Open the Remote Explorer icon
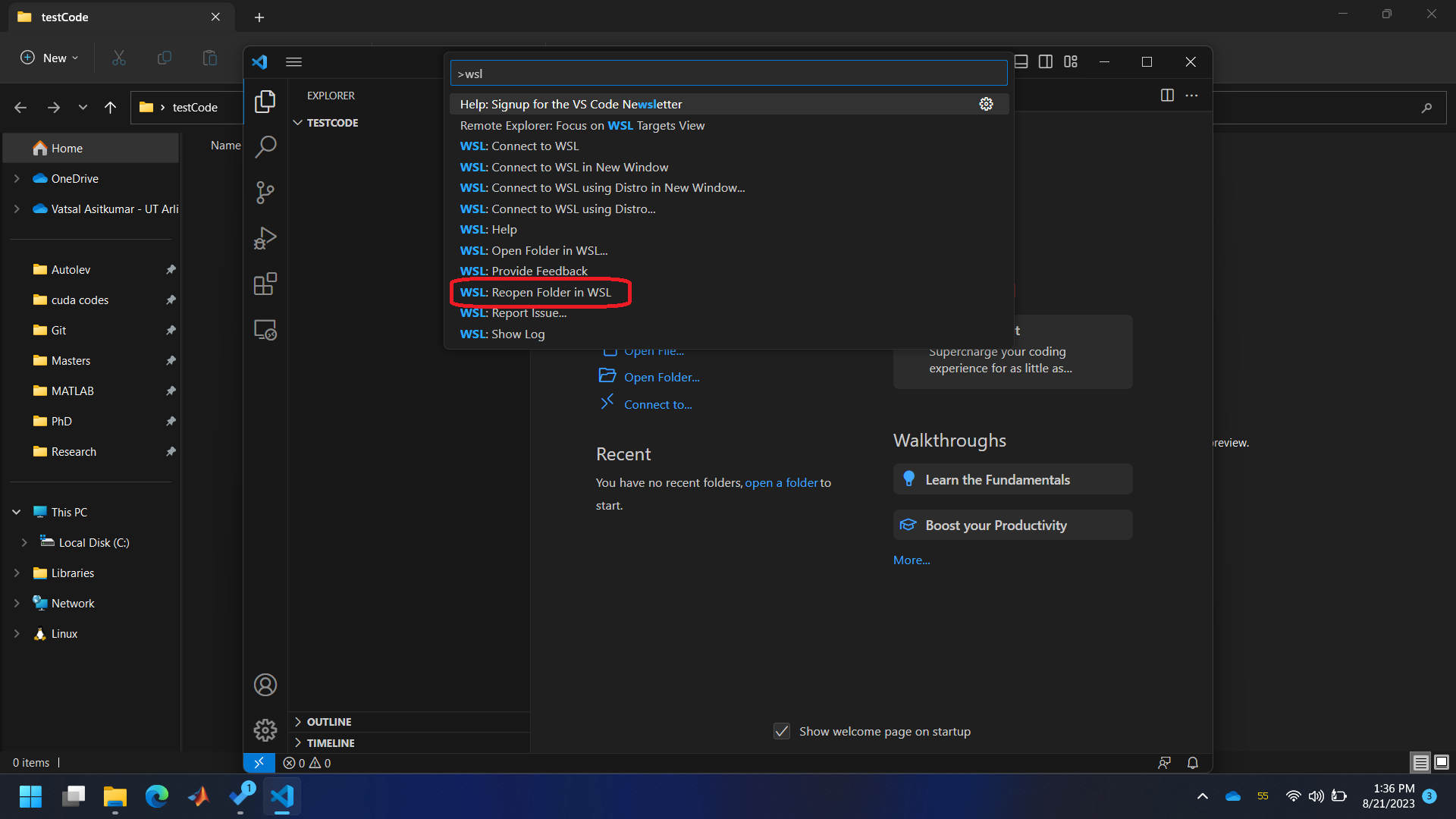Viewport: 1456px width, 819px height. [265, 330]
